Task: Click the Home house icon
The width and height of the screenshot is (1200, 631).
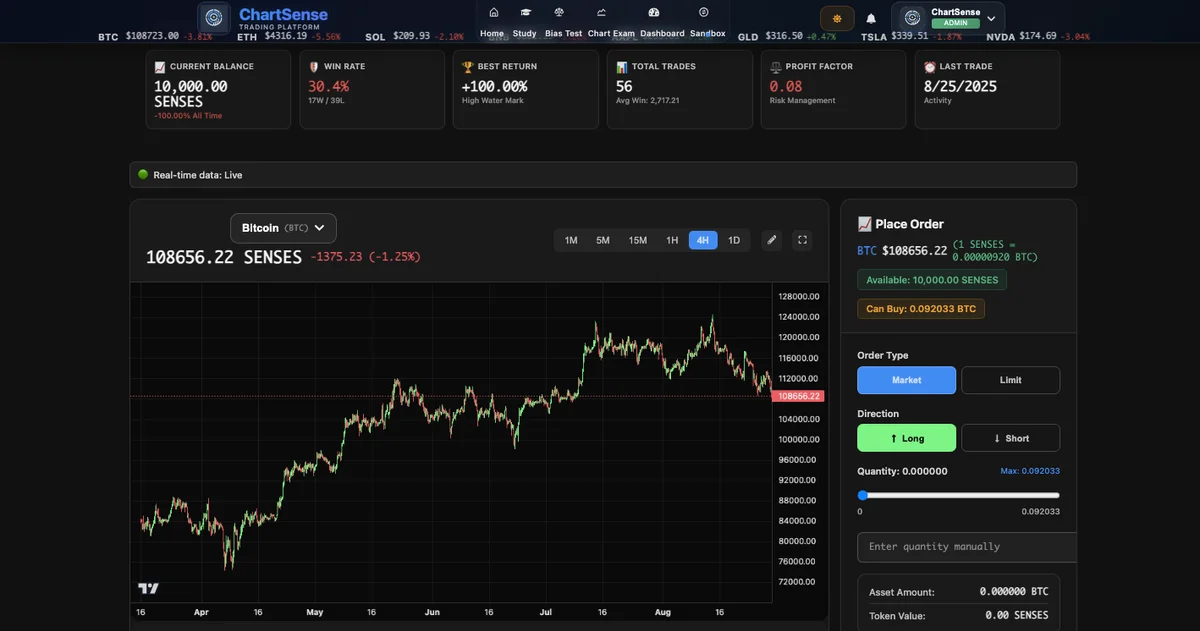Action: tap(493, 12)
